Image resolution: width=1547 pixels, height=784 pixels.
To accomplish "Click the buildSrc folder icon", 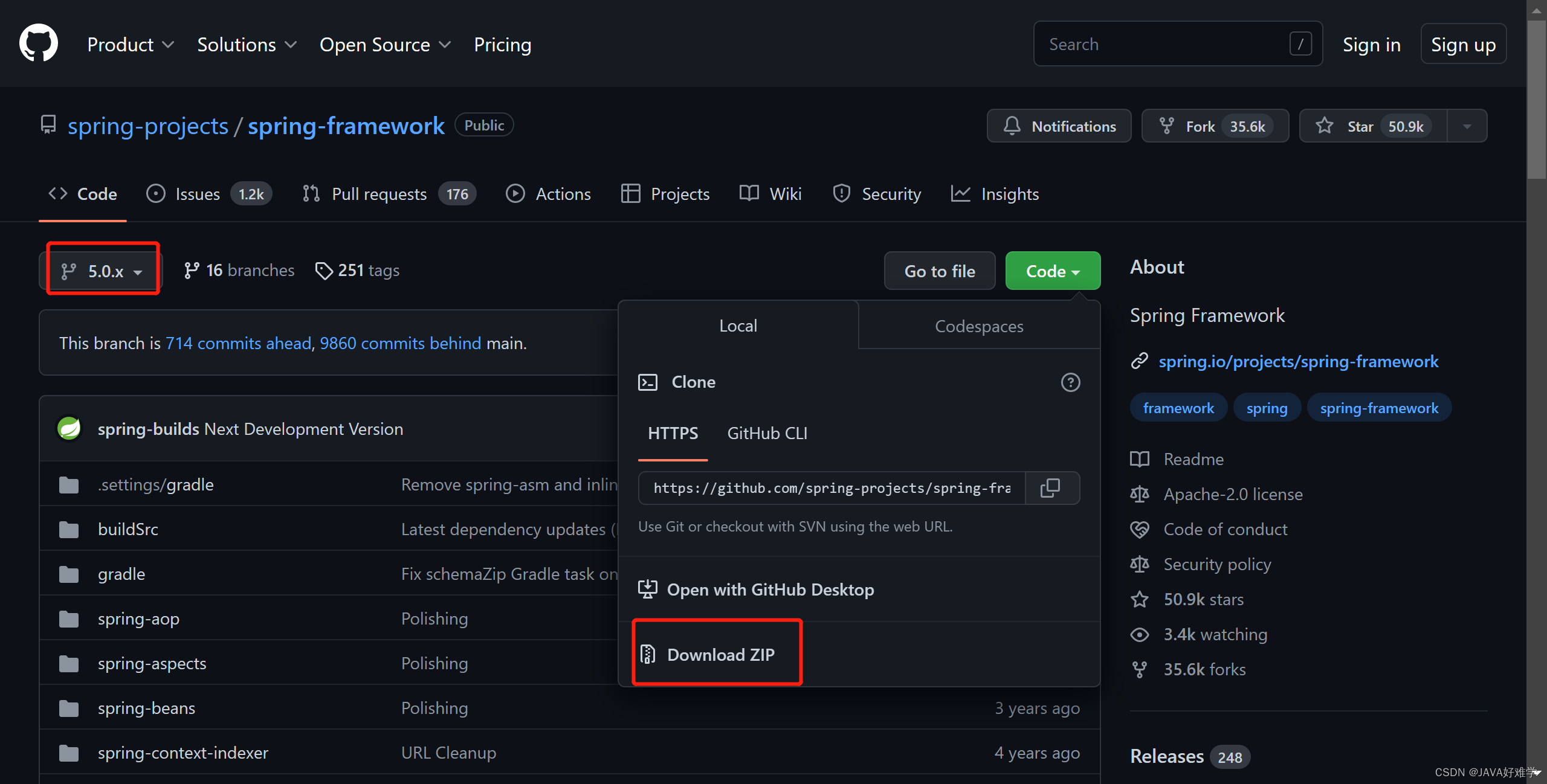I will [x=69, y=529].
